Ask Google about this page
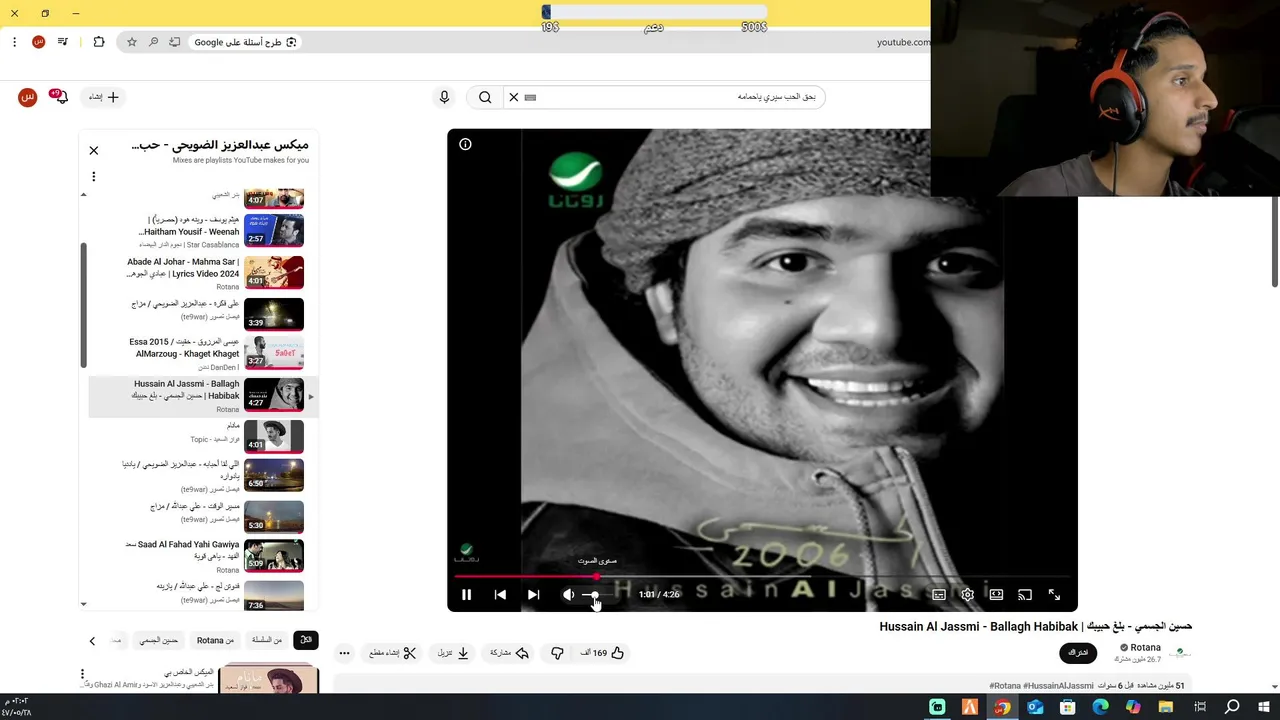The image size is (1280, 720). coord(245,42)
